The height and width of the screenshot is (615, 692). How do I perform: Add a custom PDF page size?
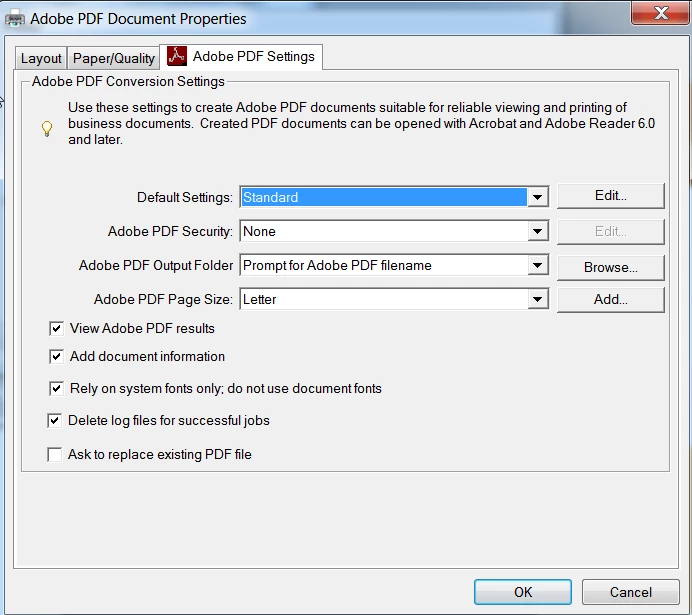tap(610, 300)
